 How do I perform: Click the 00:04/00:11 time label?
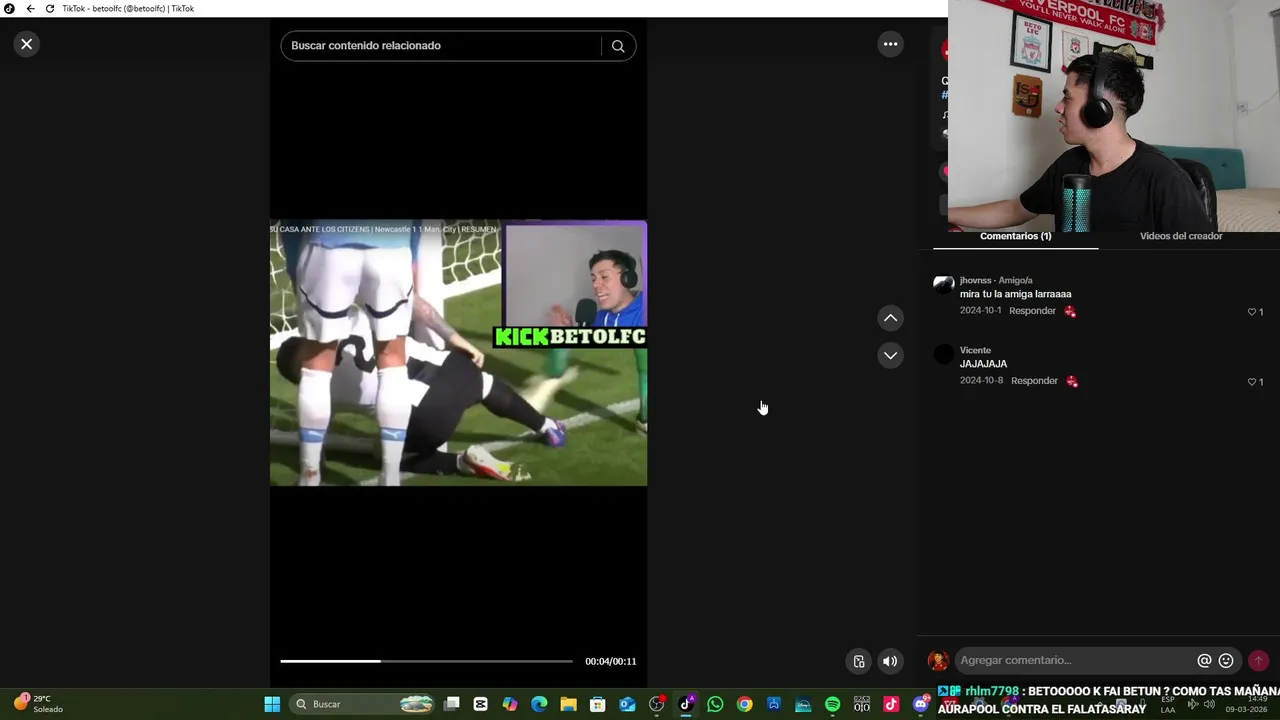coord(610,661)
